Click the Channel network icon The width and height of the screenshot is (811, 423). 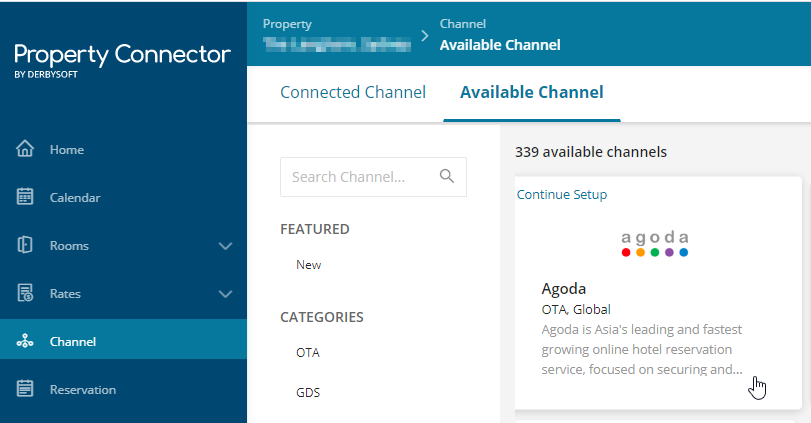(x=25, y=341)
